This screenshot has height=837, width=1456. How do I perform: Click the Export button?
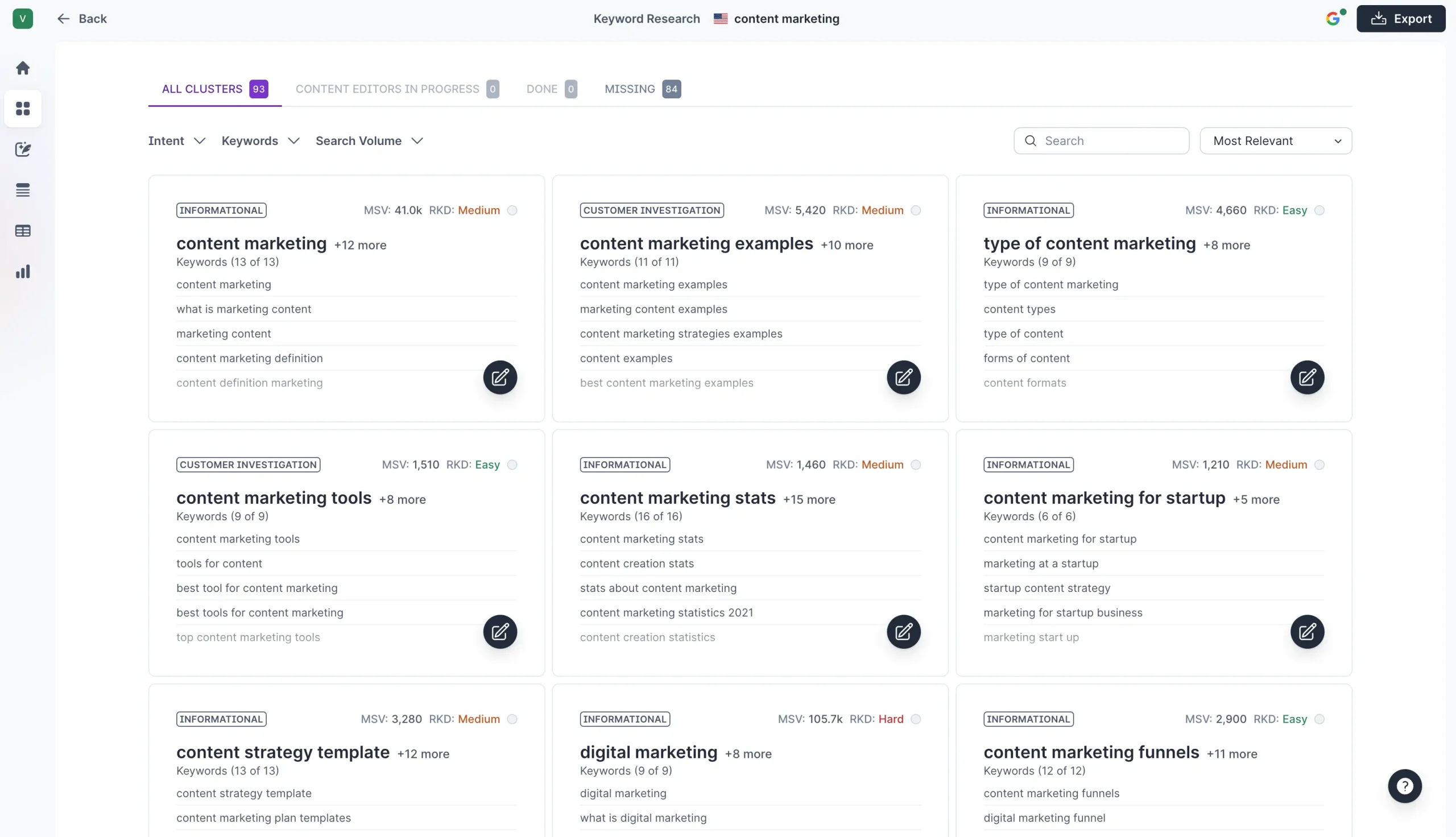coord(1400,18)
